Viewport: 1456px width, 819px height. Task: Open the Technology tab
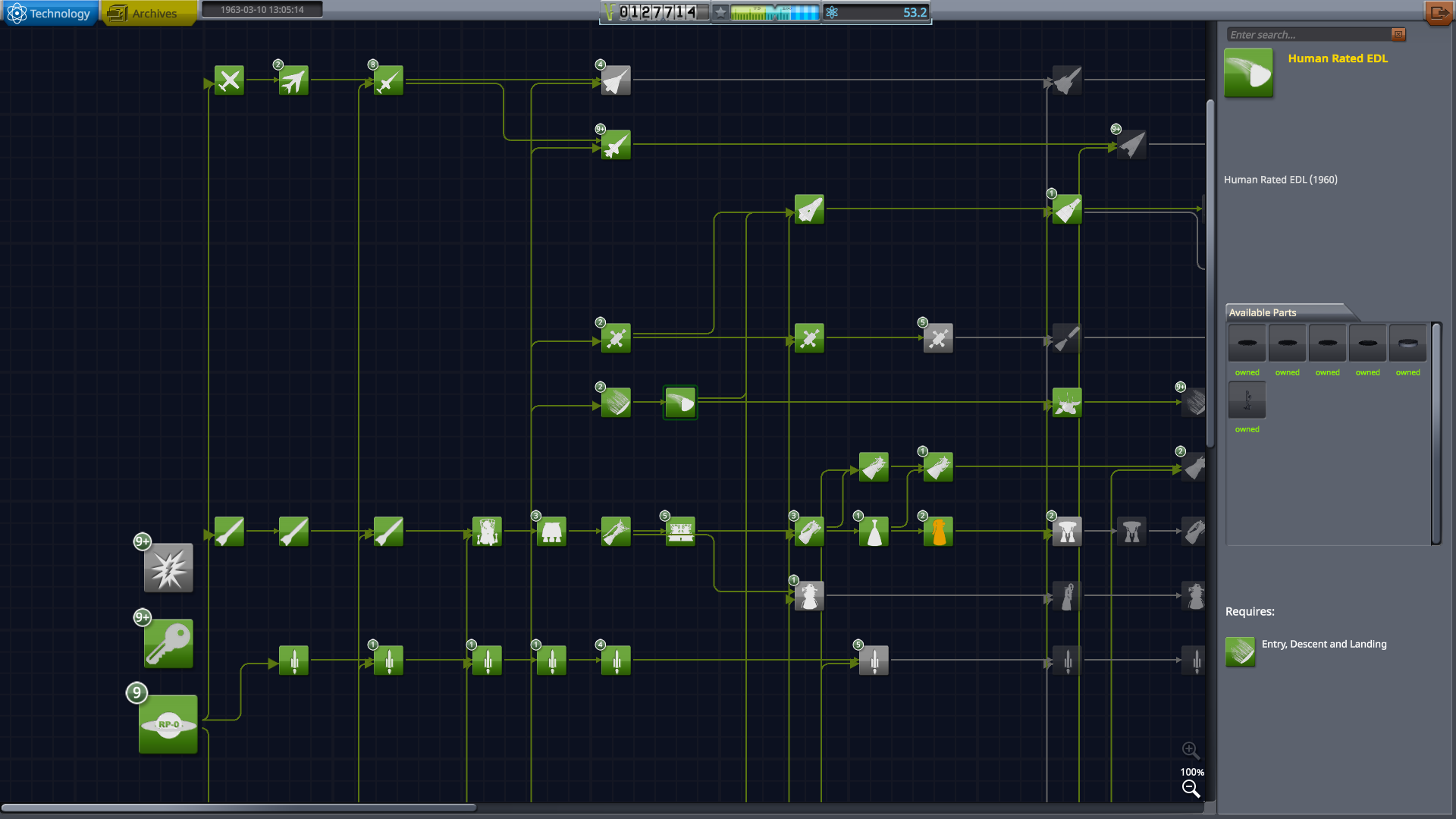(51, 13)
